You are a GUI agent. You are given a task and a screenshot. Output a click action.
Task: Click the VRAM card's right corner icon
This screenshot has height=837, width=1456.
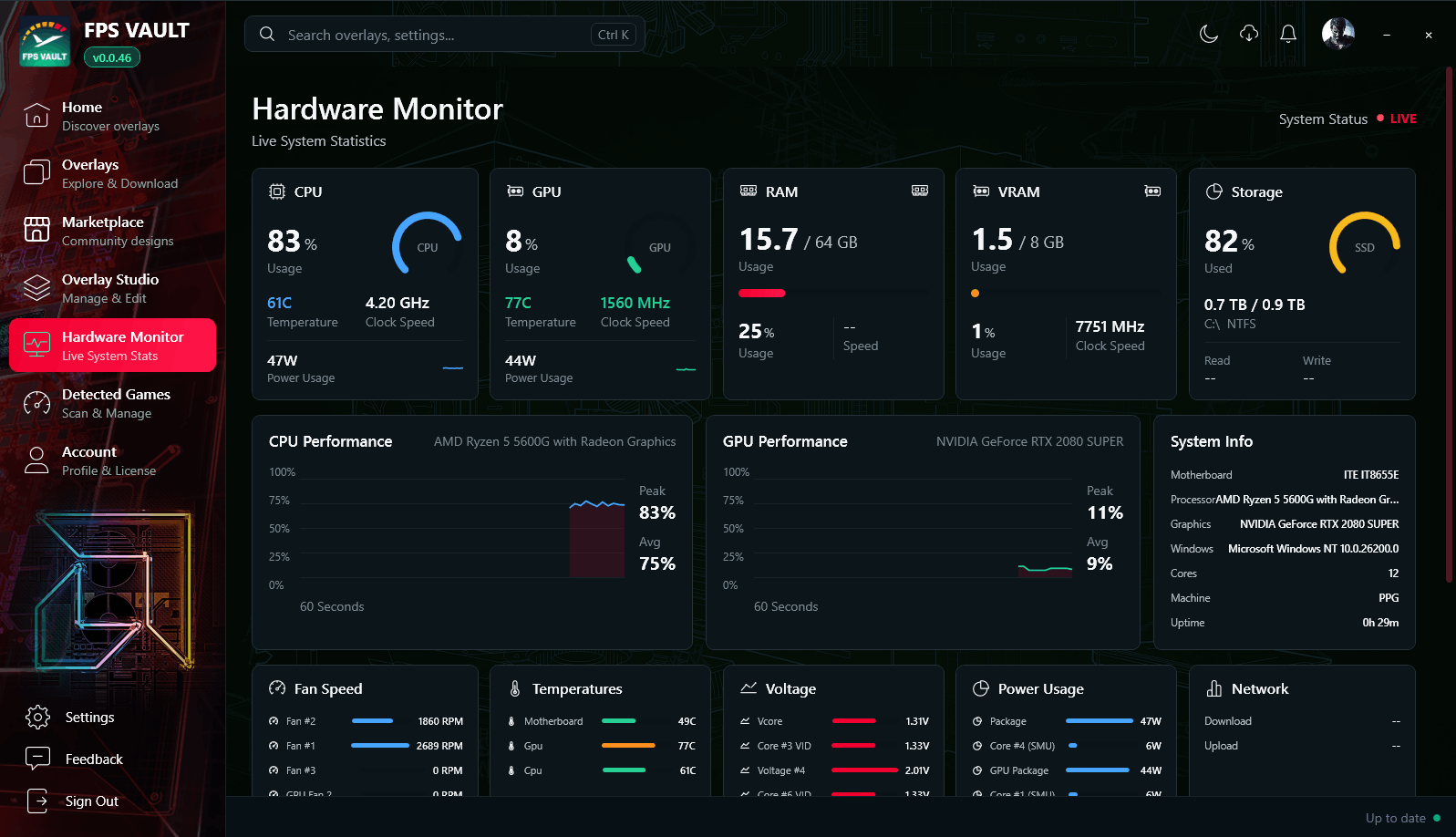[x=1152, y=191]
